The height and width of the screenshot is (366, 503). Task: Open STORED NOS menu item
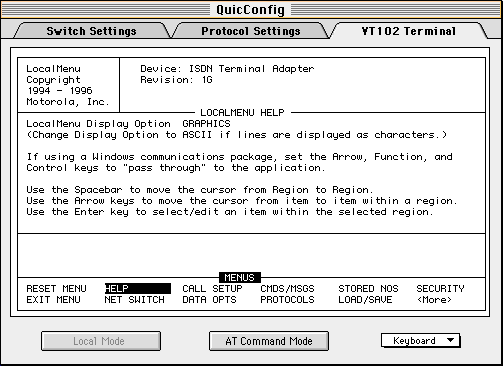368,289
